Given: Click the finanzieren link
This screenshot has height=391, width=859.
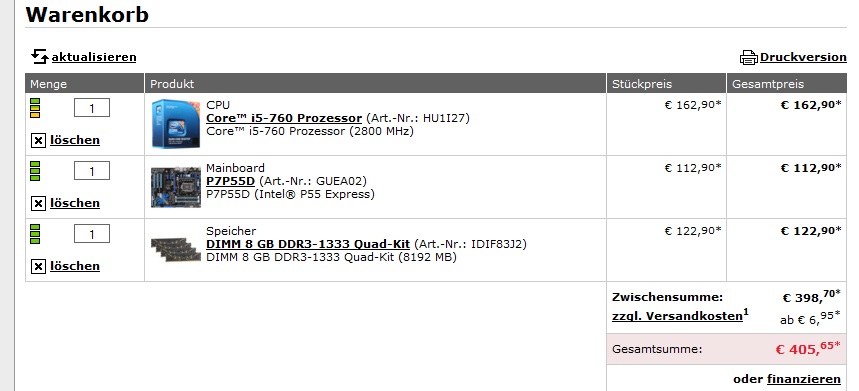Looking at the screenshot, I should click(804, 379).
